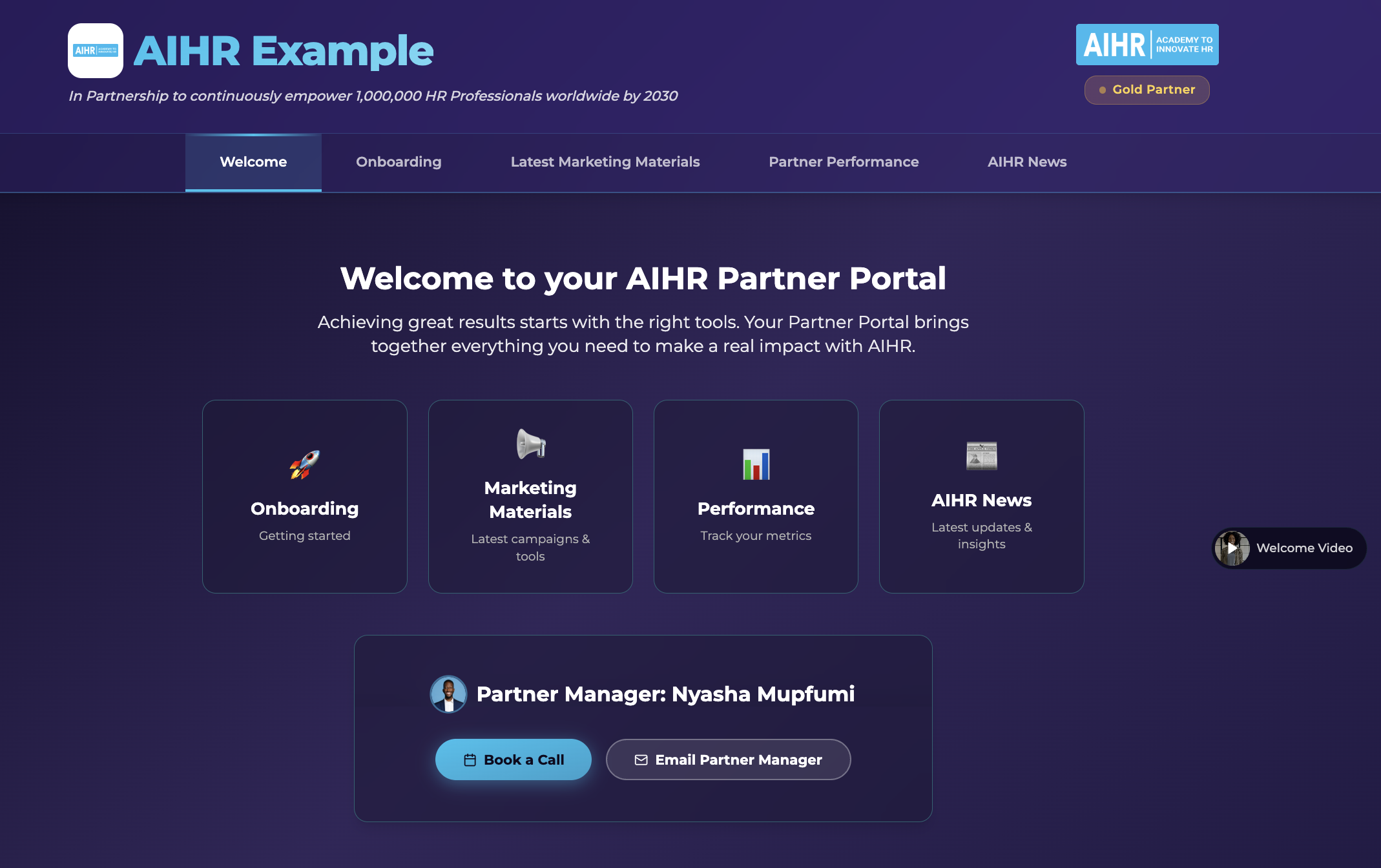This screenshot has height=868, width=1381.
Task: Click the AIHR Academy logo top right
Action: [1147, 45]
